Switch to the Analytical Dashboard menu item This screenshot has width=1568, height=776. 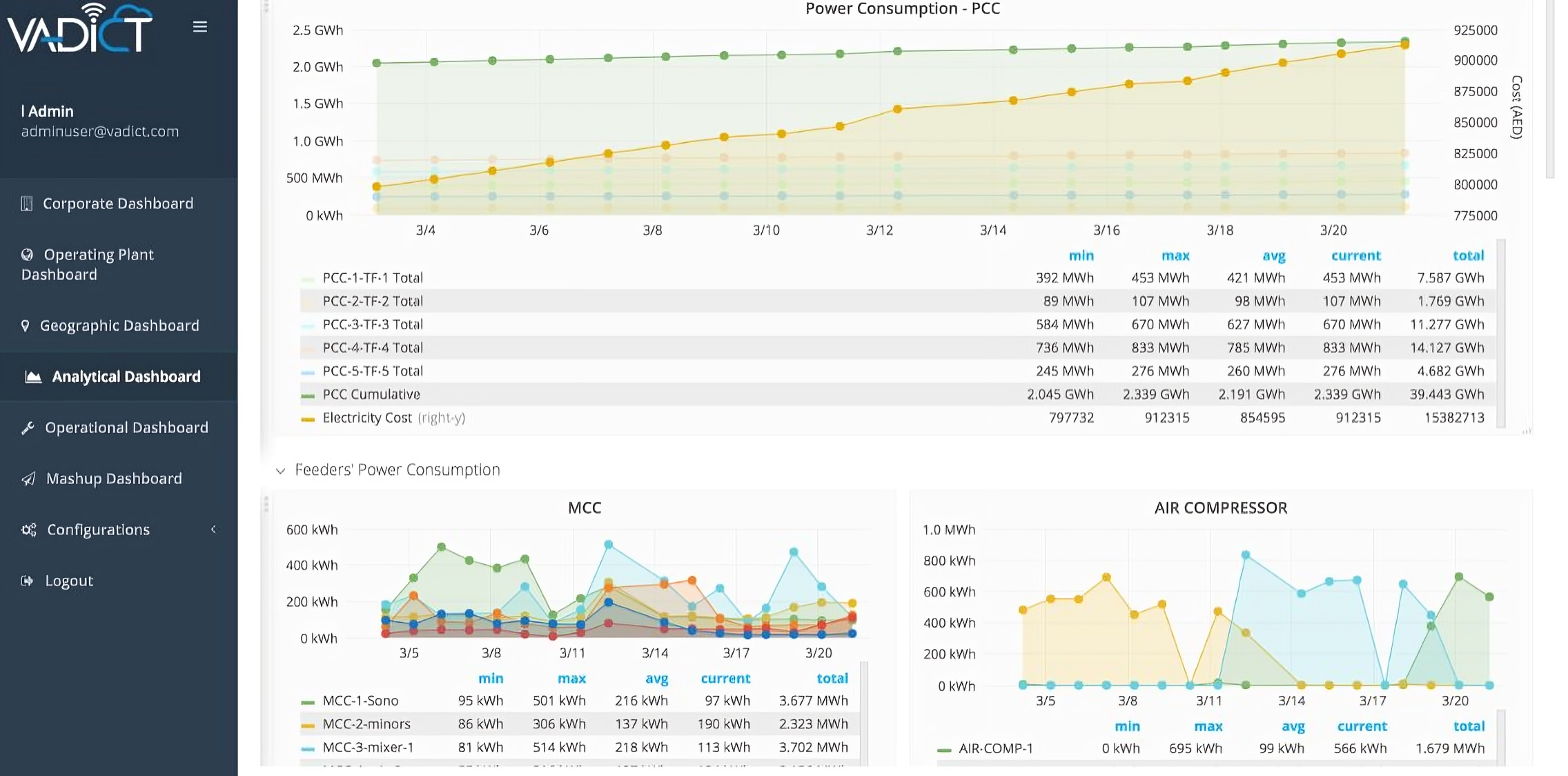126,376
